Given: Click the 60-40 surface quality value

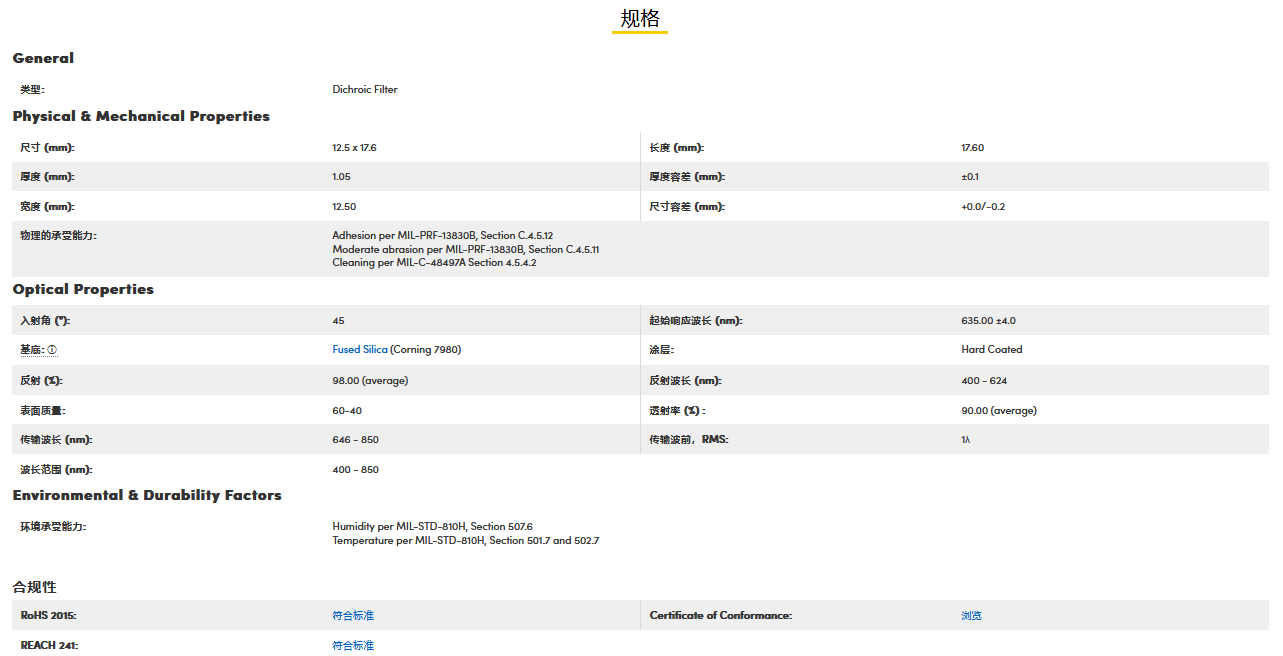Looking at the screenshot, I should (347, 411).
